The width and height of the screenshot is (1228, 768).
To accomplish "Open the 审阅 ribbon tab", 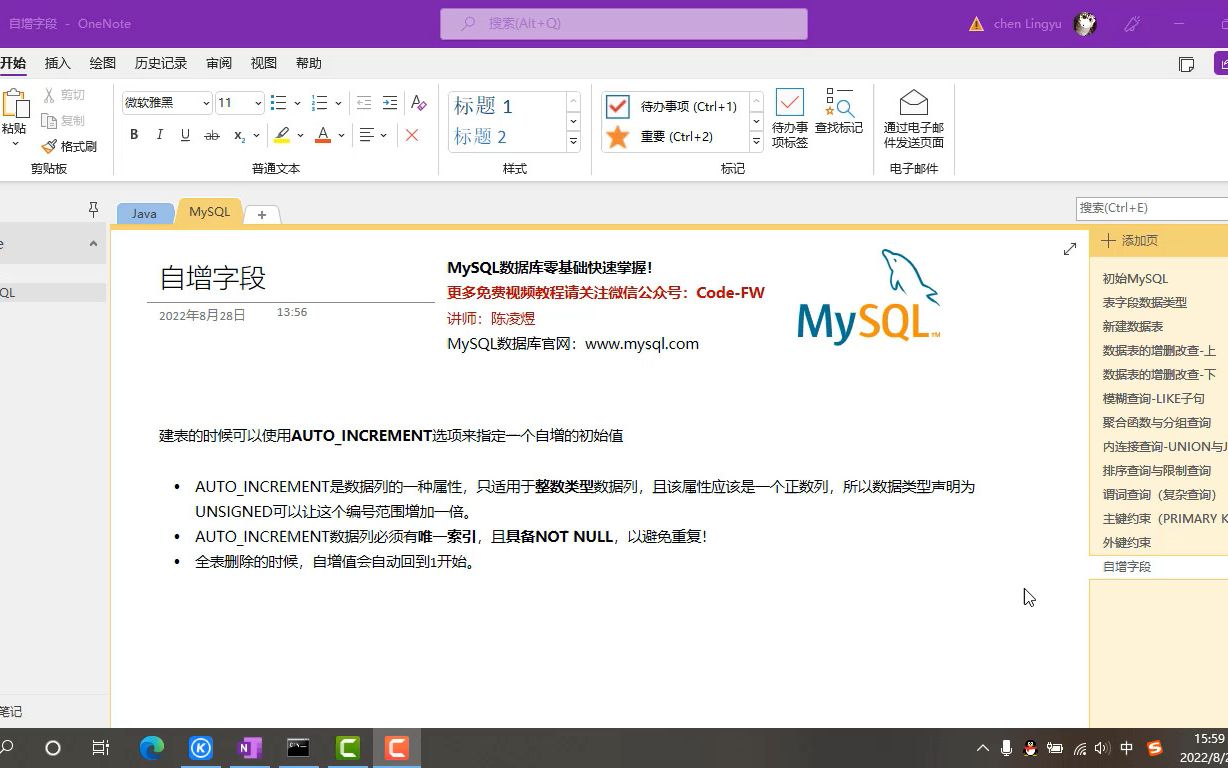I will click(219, 63).
